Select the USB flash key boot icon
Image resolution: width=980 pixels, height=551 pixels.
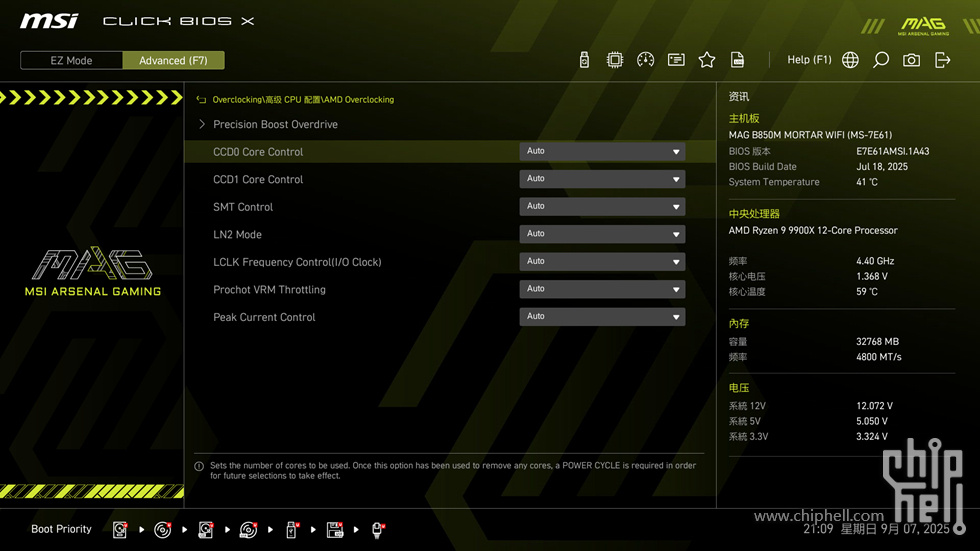(292, 530)
